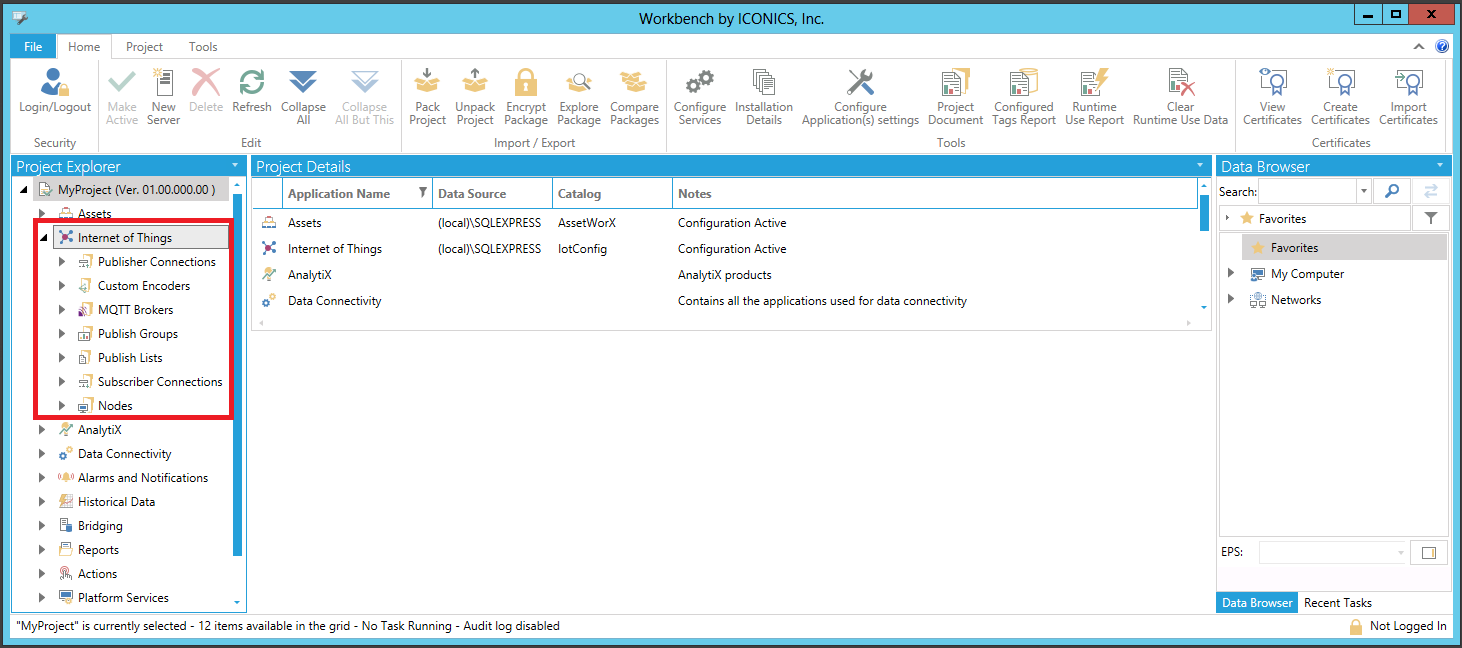Click Project Details horizontal scrollbar
Screen dimensions: 1462x648
tap(725, 323)
